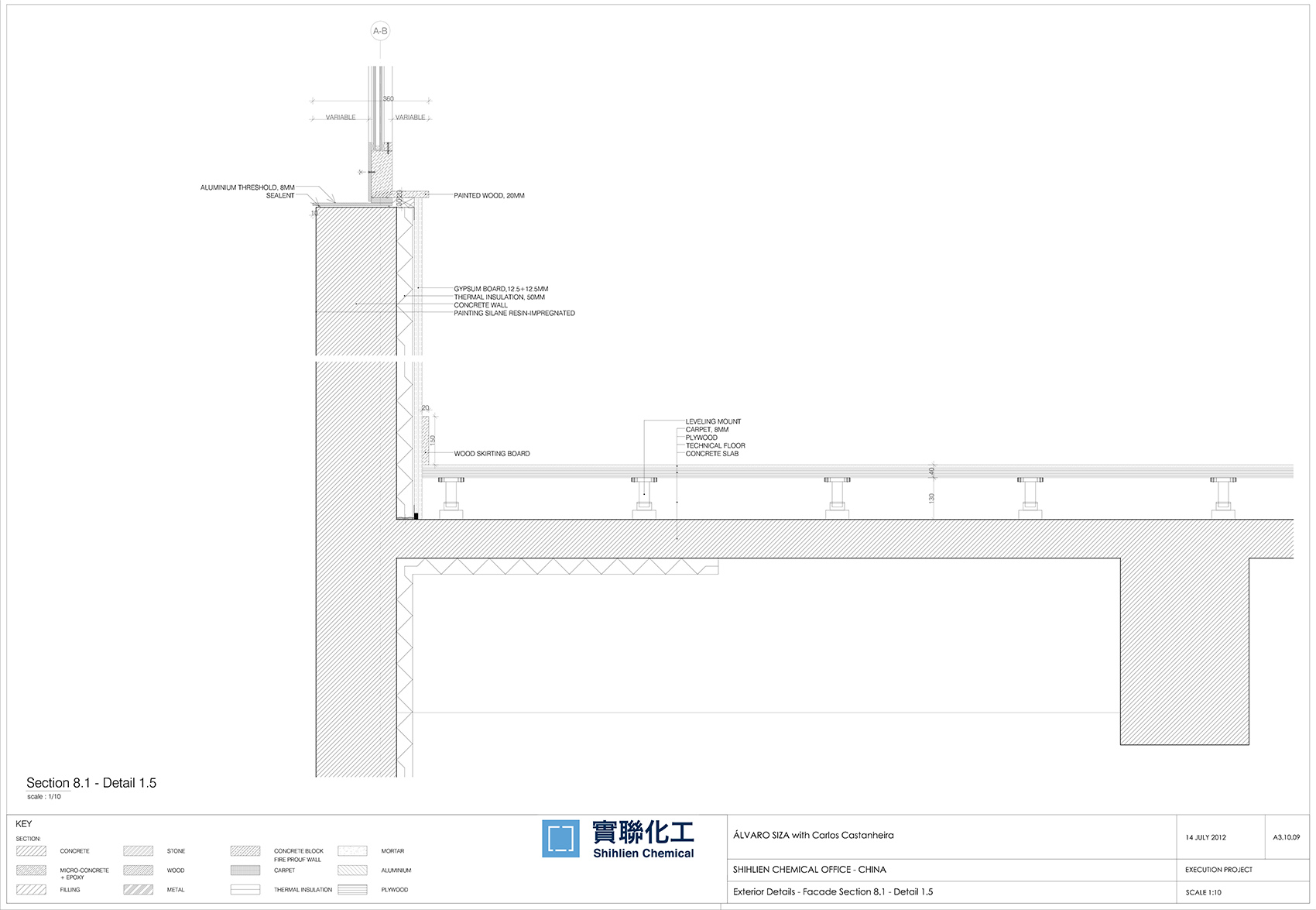This screenshot has width=1316, height=910.
Task: Click 'PAINTING SILANE RESIN-IMPREGNATED' annotation
Action: pos(515,314)
